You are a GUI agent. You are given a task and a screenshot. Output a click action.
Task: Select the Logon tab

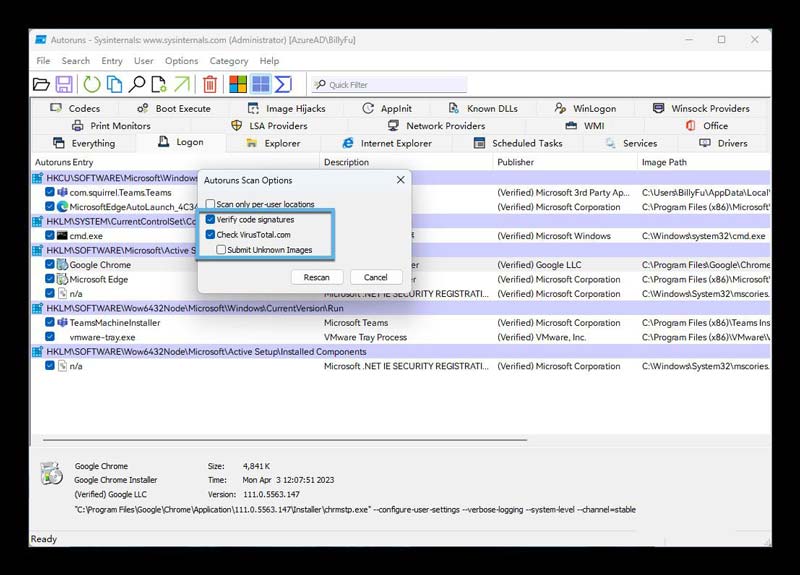(x=181, y=142)
